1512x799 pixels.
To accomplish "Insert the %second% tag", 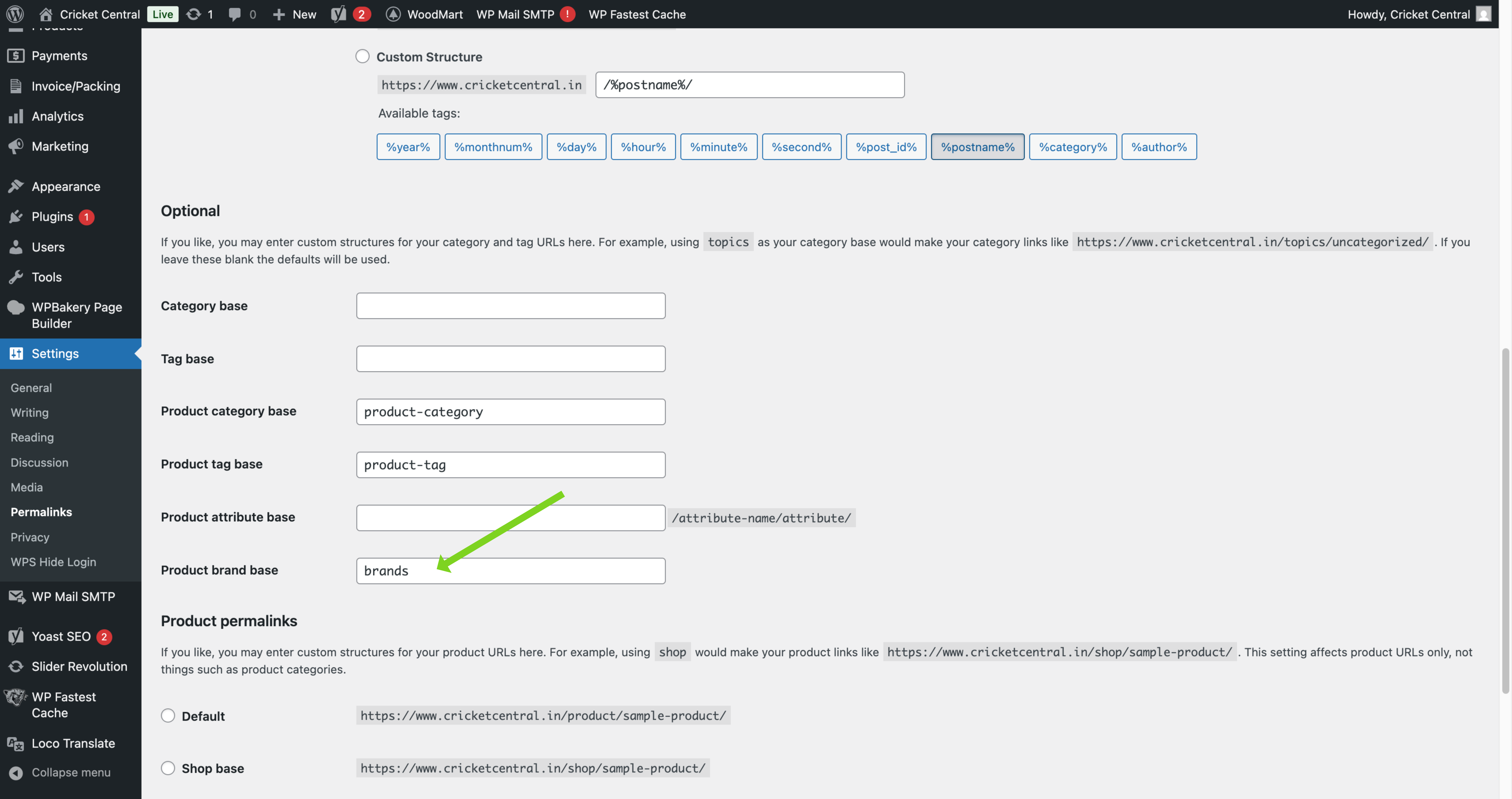I will 802,147.
